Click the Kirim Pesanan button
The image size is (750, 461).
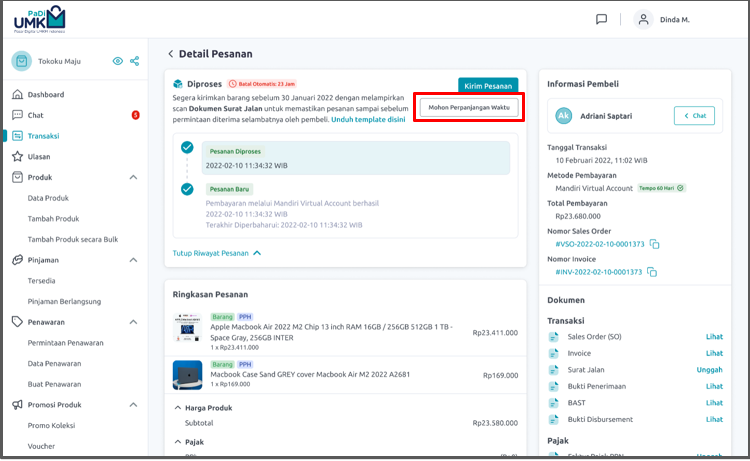(488, 86)
